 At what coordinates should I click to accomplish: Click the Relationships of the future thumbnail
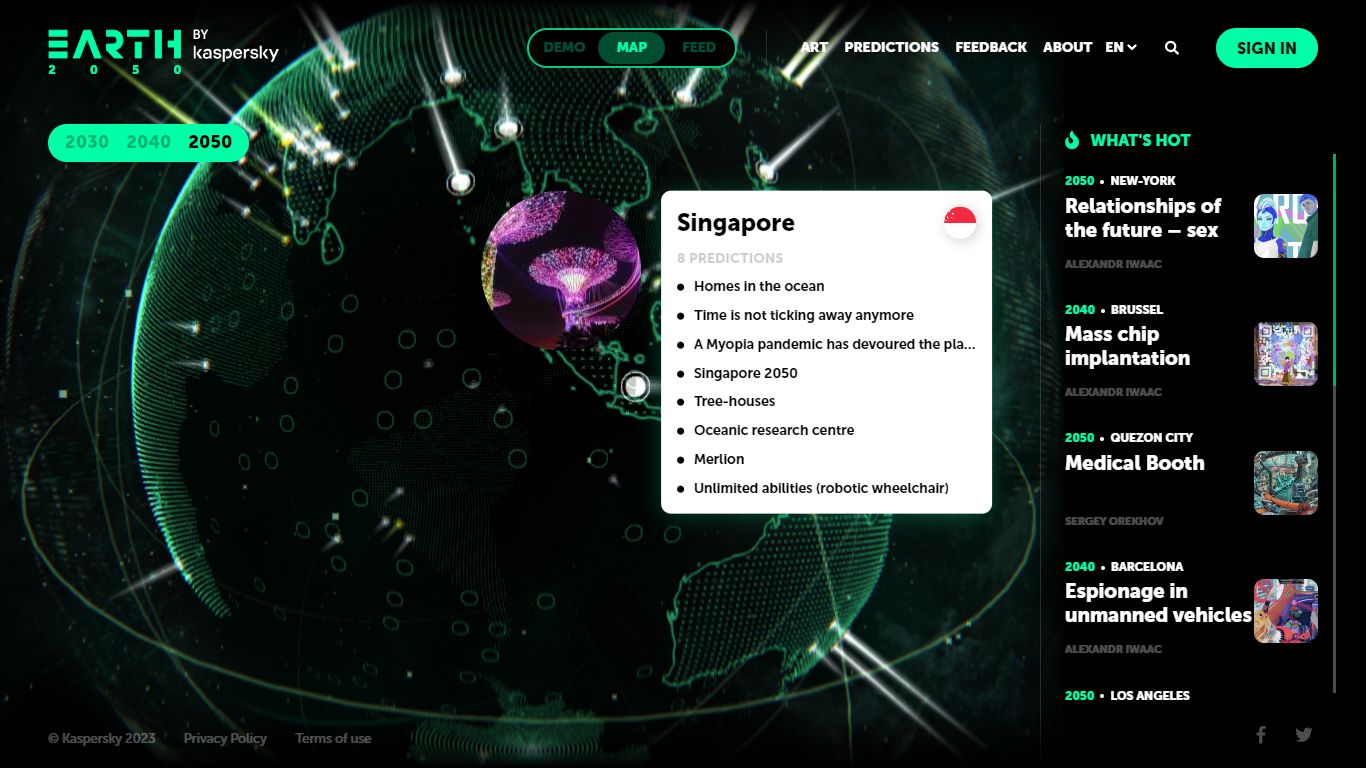(x=1286, y=226)
